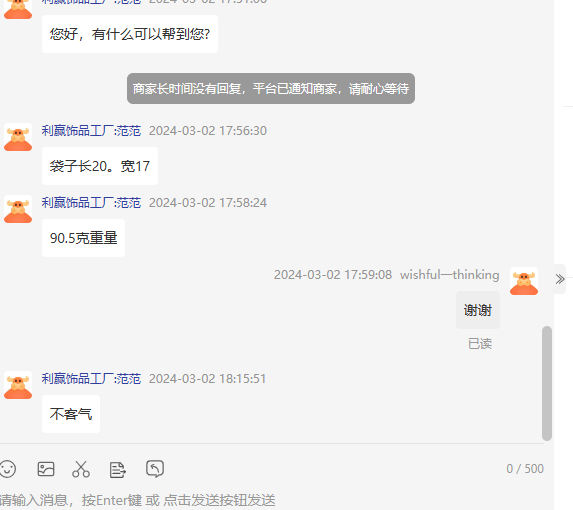Click seller avatar beside 90.5克重量 message
The height and width of the screenshot is (510, 573).
(x=18, y=209)
